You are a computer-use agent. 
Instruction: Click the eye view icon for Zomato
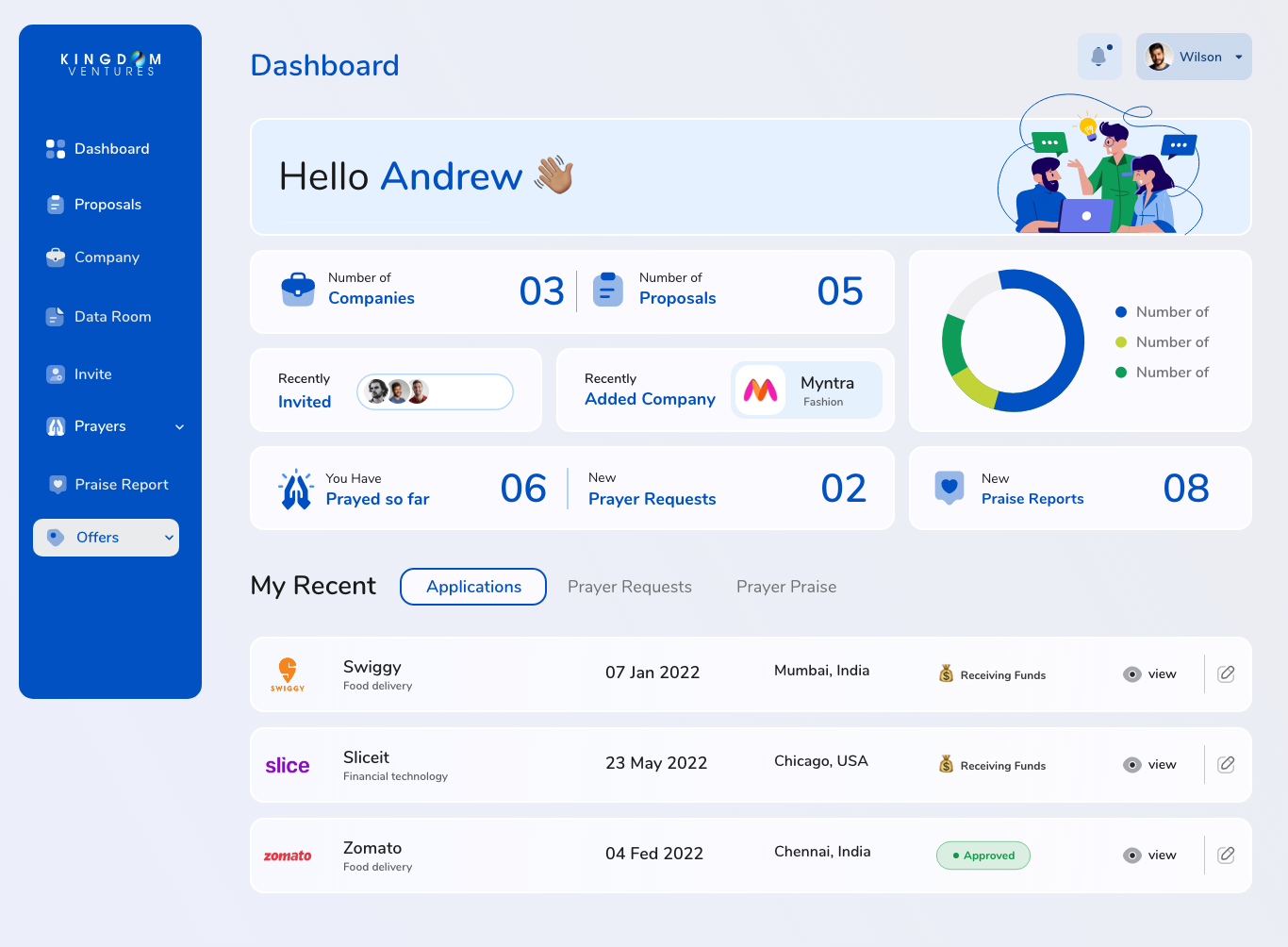click(1132, 856)
